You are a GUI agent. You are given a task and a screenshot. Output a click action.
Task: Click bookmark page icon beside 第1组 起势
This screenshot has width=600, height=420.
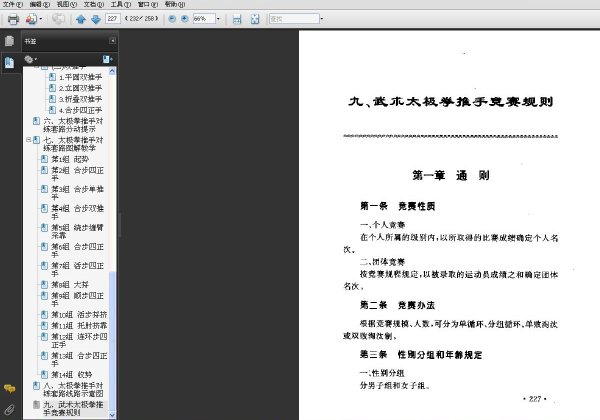pos(44,159)
